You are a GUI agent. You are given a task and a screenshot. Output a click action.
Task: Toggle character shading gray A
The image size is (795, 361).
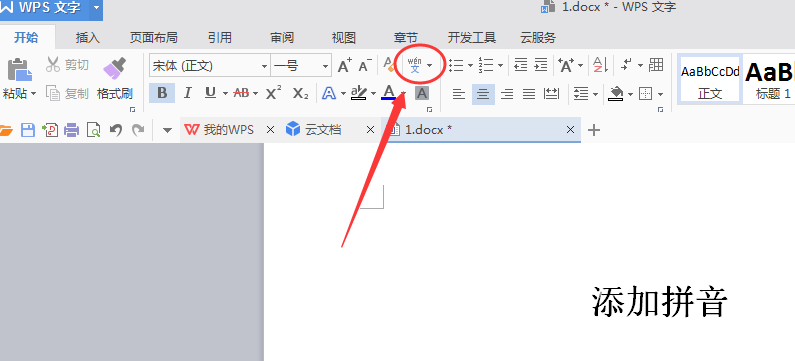(x=422, y=93)
